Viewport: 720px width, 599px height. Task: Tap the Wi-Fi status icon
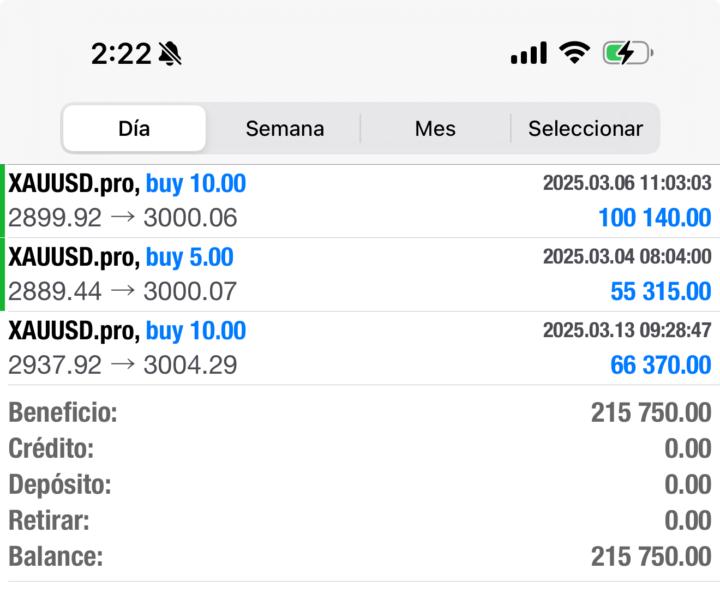[574, 52]
